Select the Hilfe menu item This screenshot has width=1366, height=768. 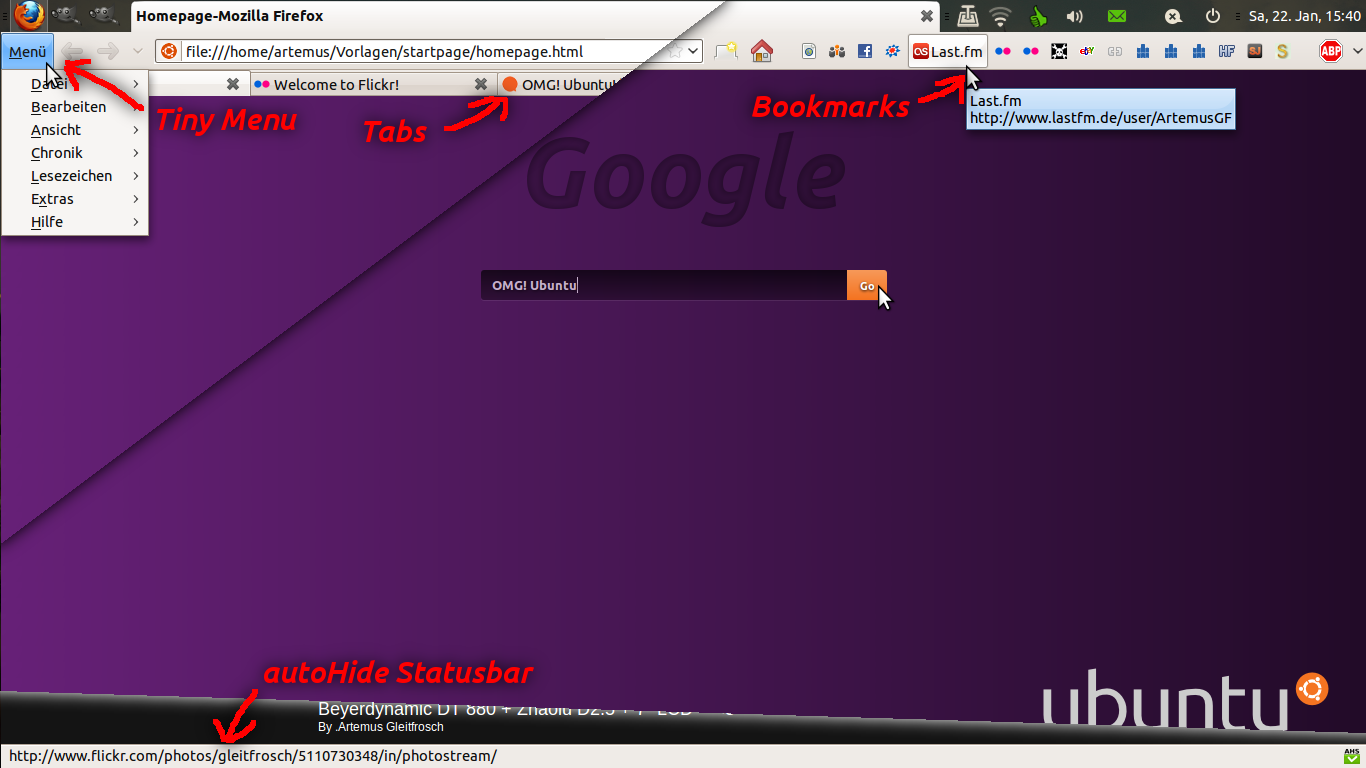click(x=47, y=222)
